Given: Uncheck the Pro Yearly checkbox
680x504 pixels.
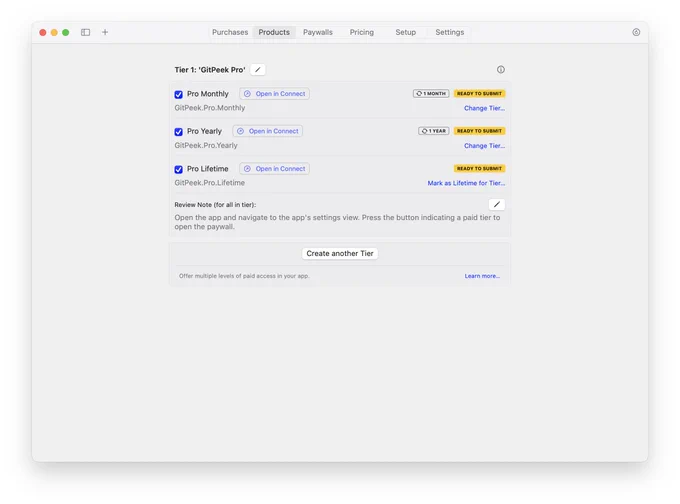Looking at the screenshot, I should pos(178,131).
